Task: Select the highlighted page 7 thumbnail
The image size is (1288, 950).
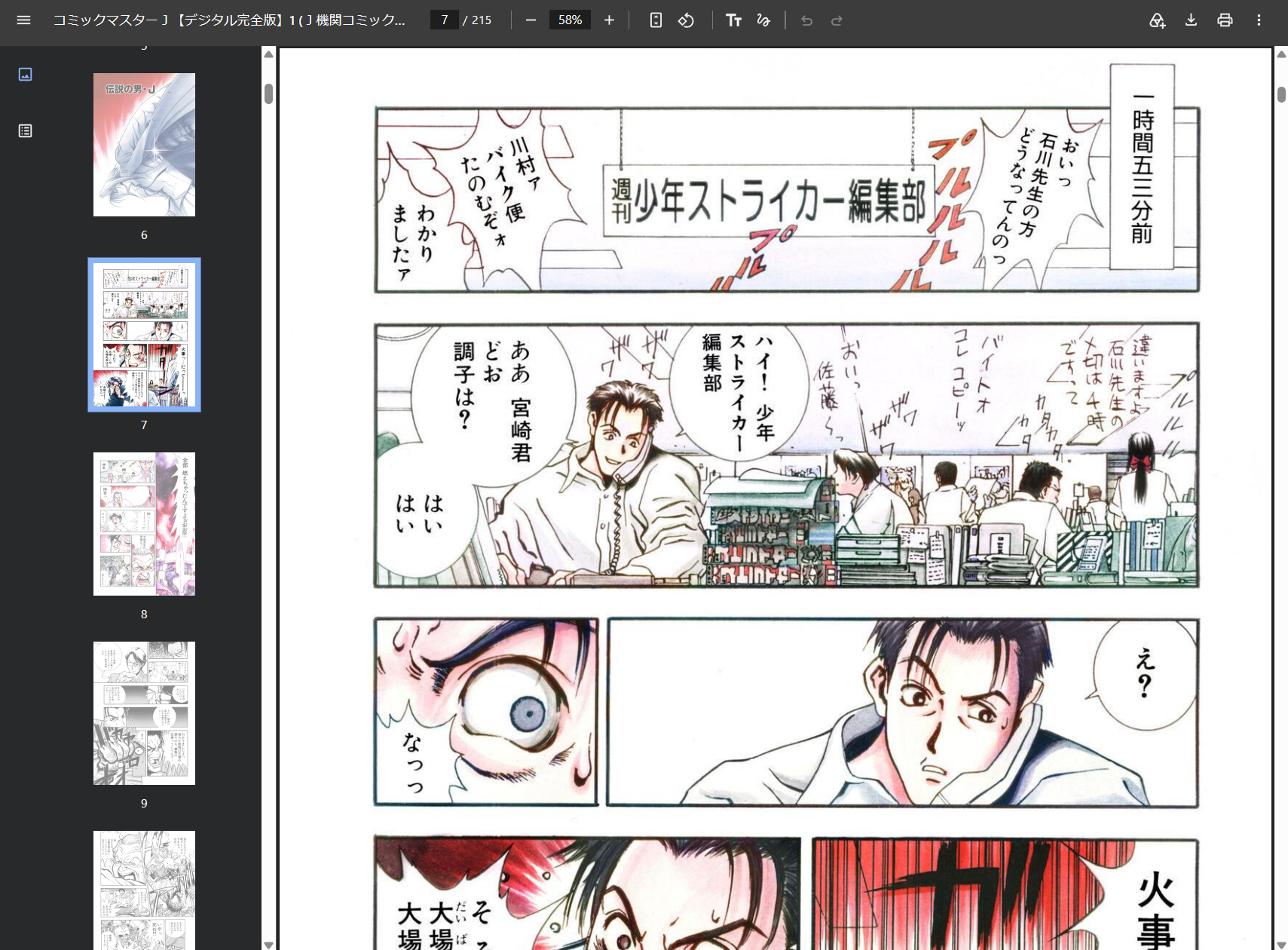Action: pyautogui.click(x=144, y=335)
